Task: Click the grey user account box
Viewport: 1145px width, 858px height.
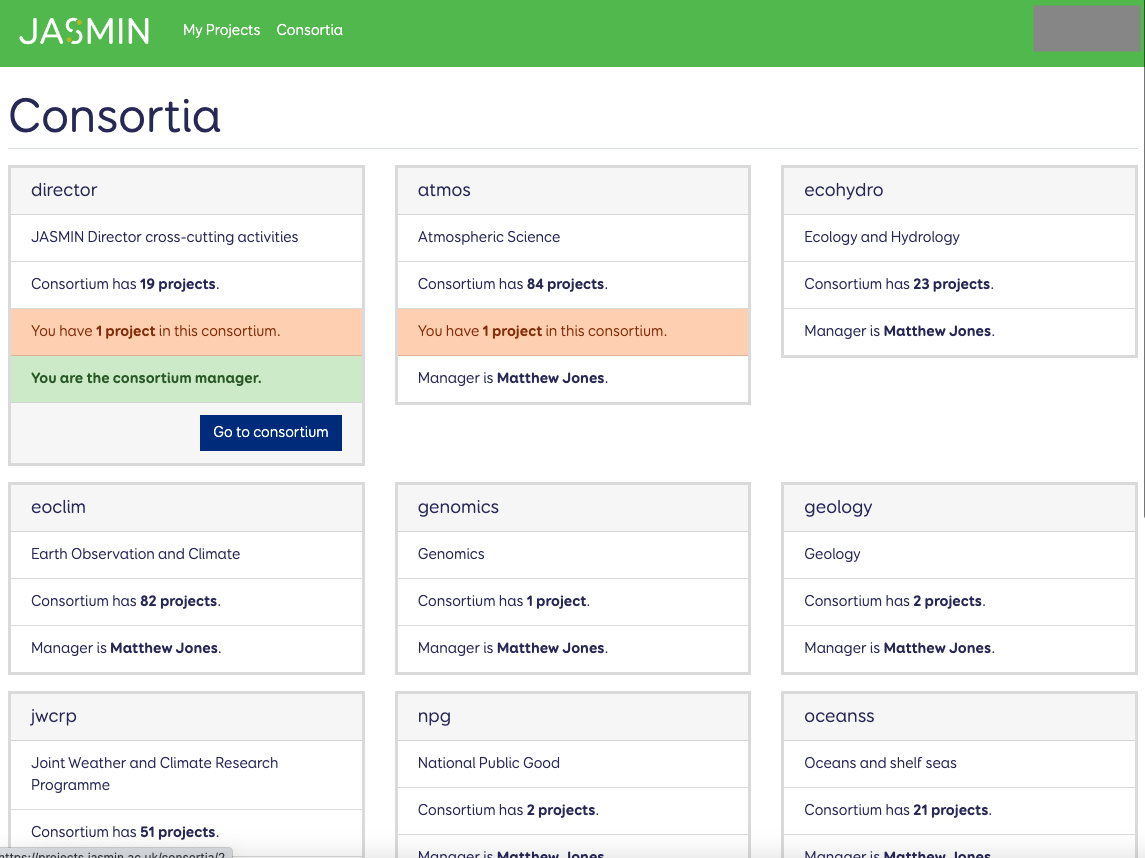Action: click(1086, 28)
